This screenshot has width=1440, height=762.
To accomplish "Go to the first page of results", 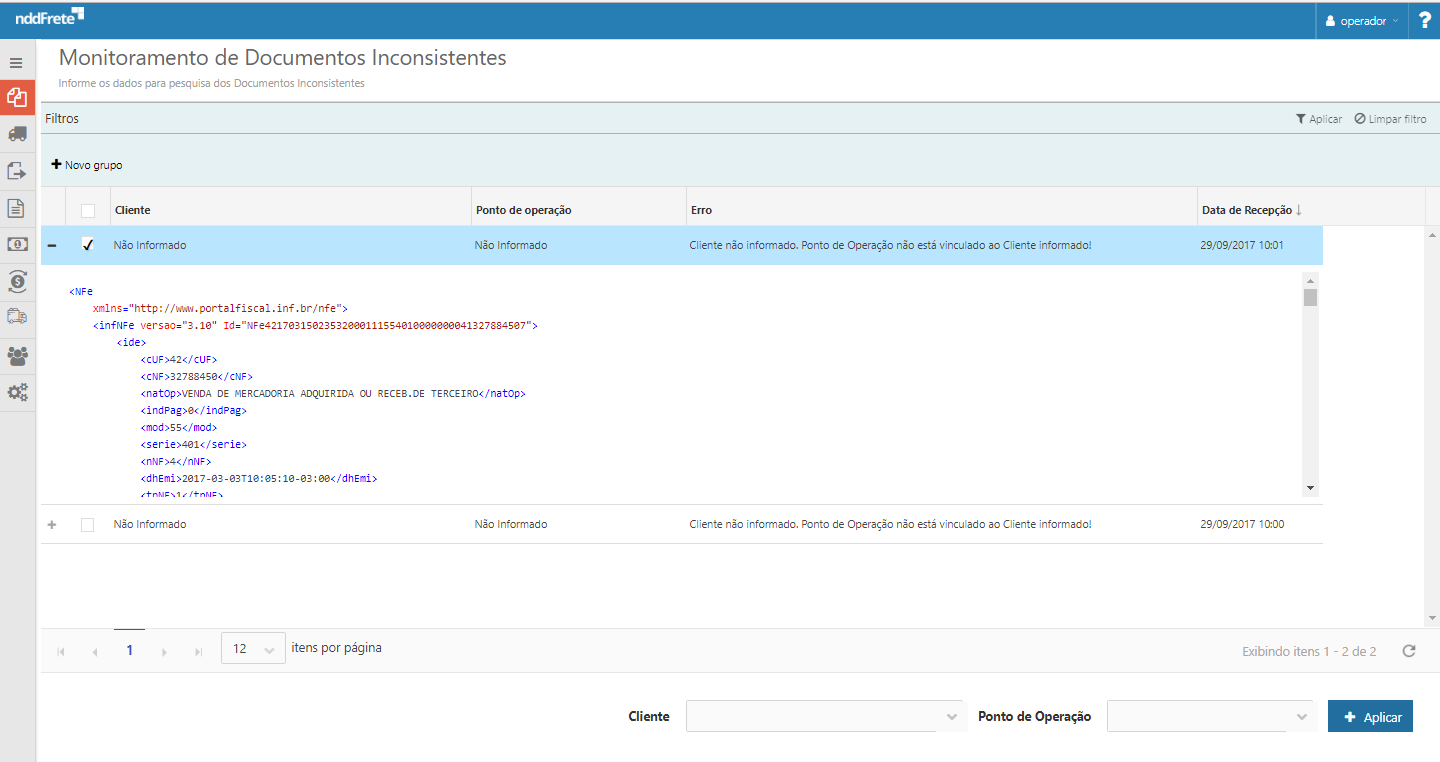I will tap(61, 652).
